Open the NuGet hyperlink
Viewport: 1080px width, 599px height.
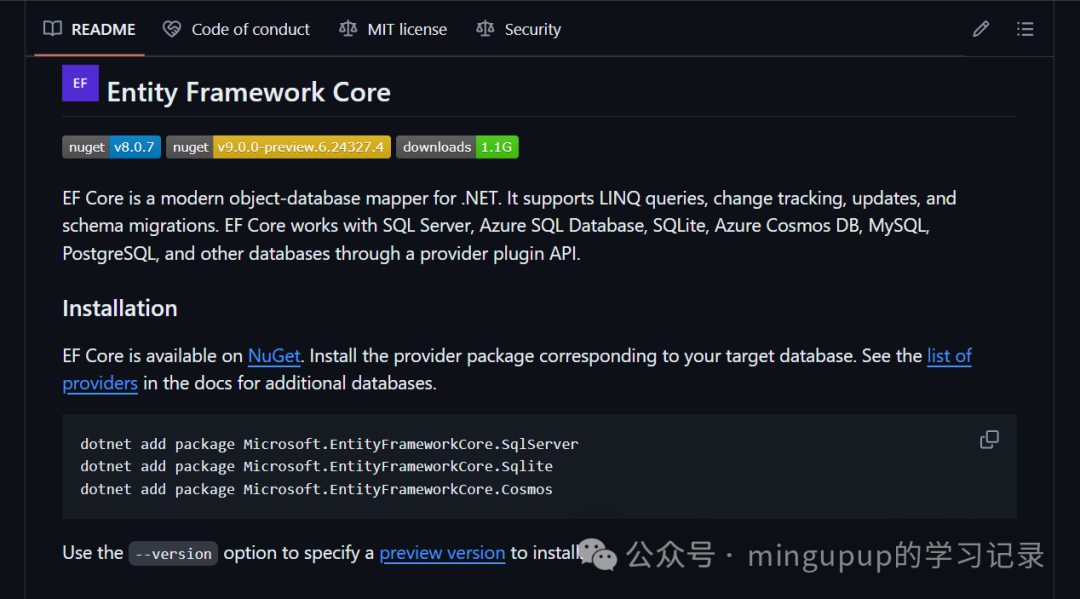(273, 355)
